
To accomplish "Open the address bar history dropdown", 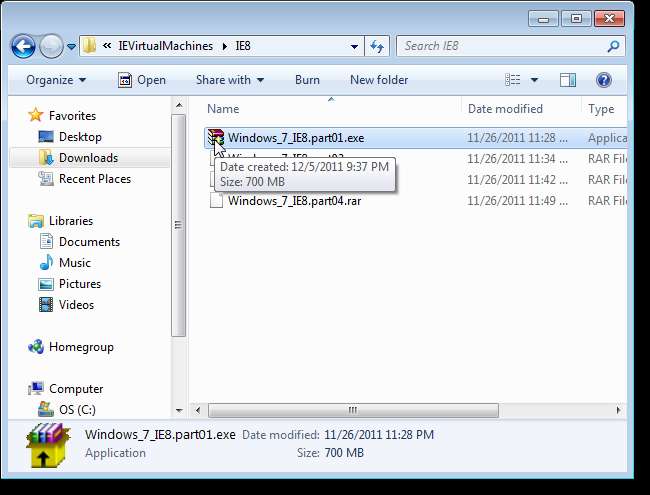I will click(354, 46).
